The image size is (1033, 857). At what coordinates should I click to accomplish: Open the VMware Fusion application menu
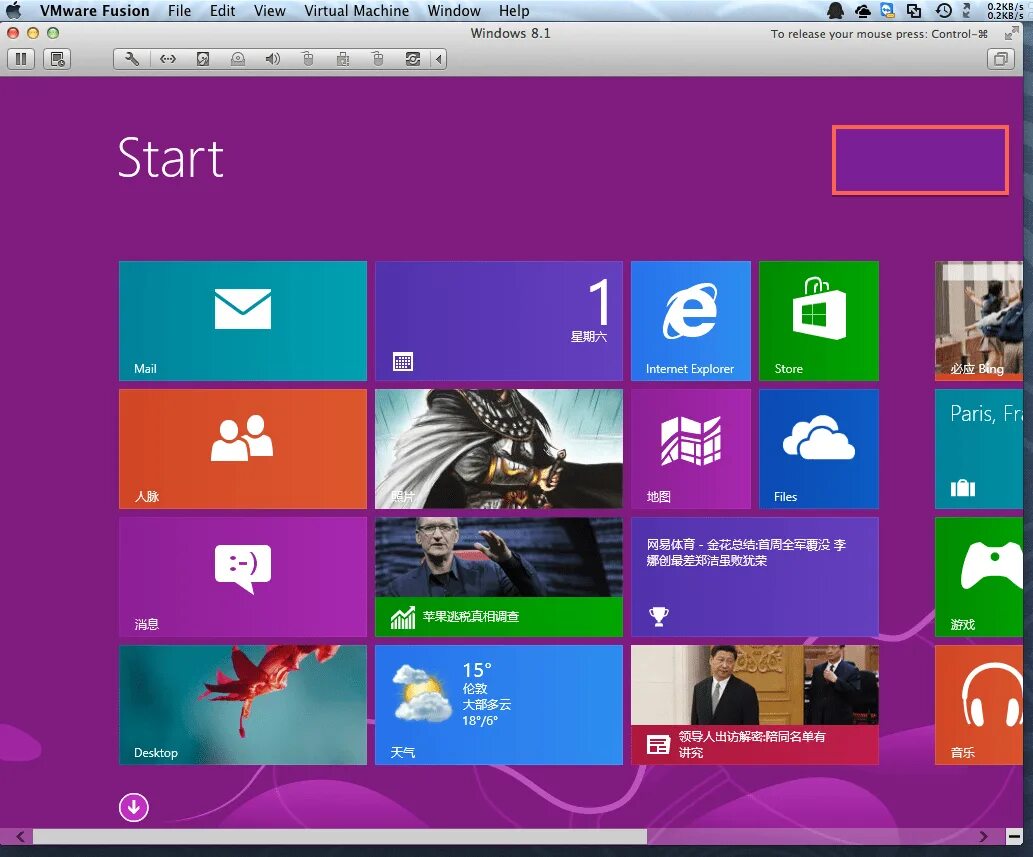pos(94,11)
